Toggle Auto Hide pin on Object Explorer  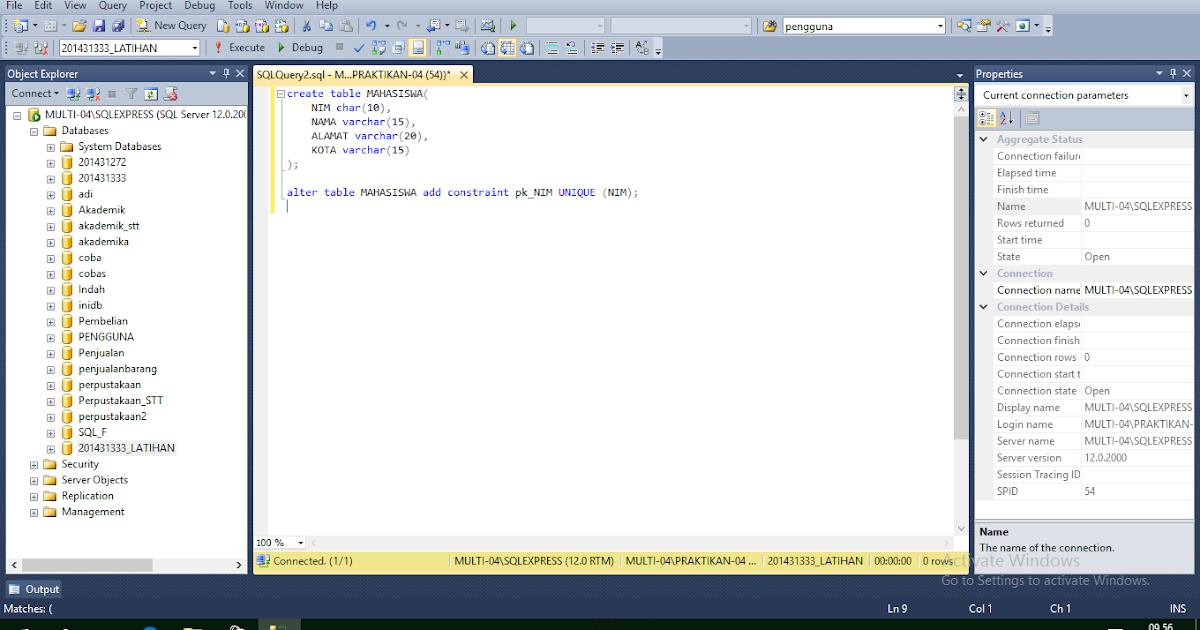[227, 73]
